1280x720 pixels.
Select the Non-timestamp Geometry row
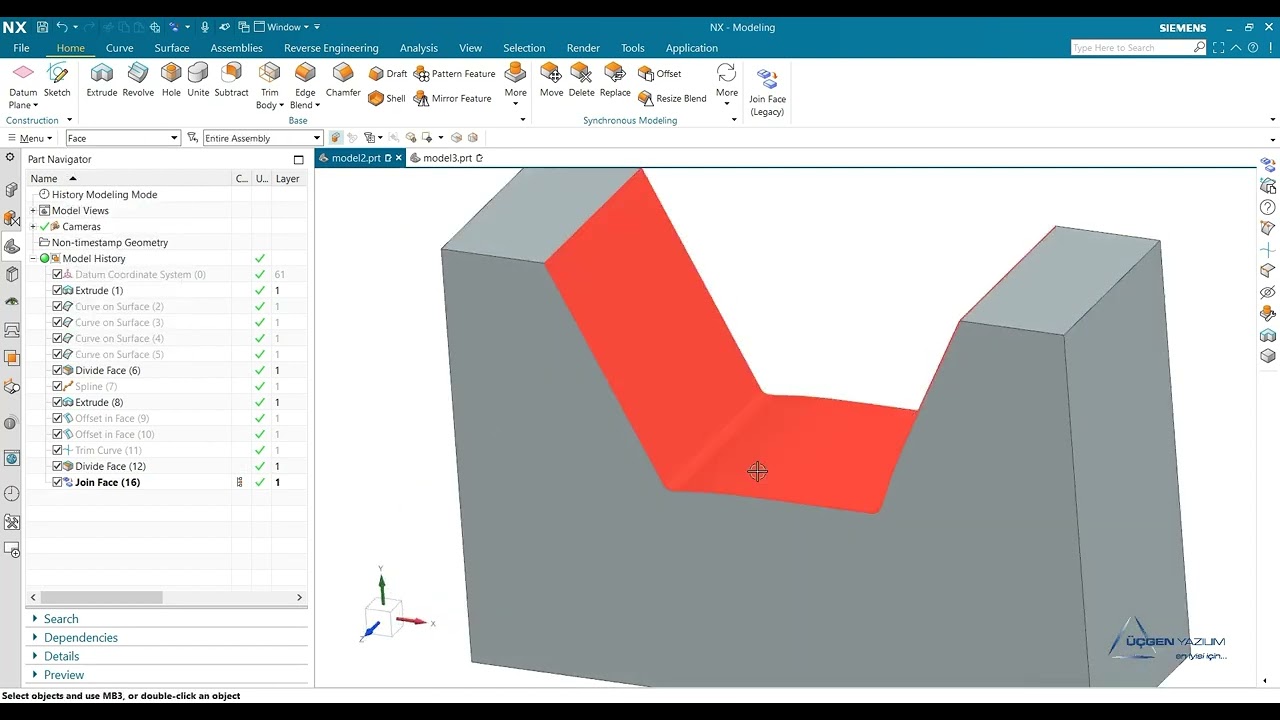point(109,243)
